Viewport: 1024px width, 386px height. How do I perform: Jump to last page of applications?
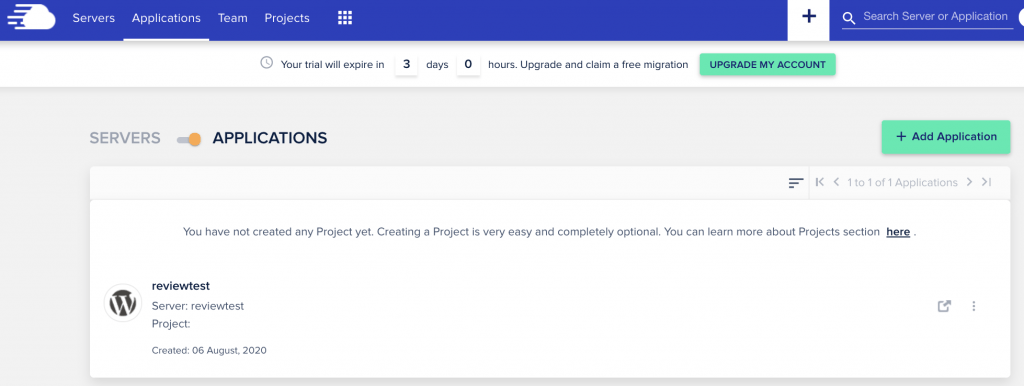[x=986, y=182]
